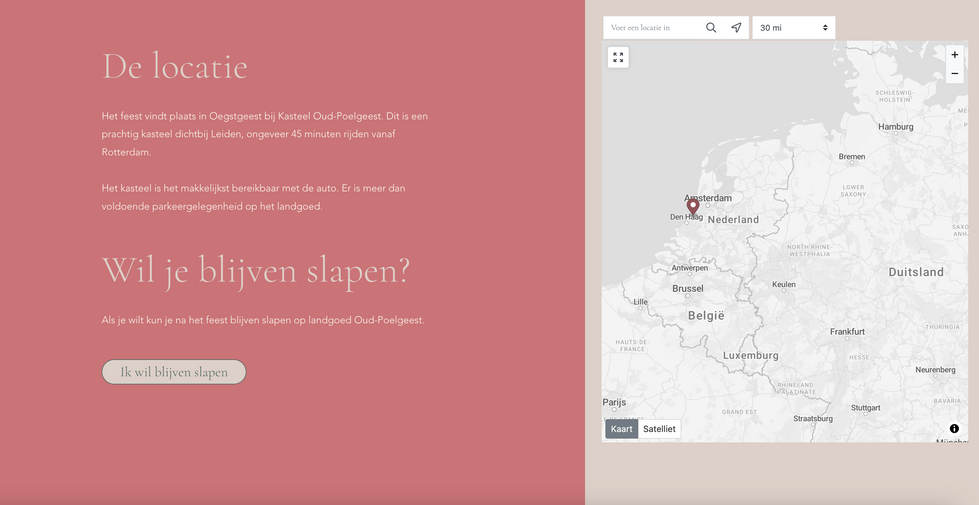The image size is (979, 505).
Task: Click the 'De locatie' heading
Action: 175,66
